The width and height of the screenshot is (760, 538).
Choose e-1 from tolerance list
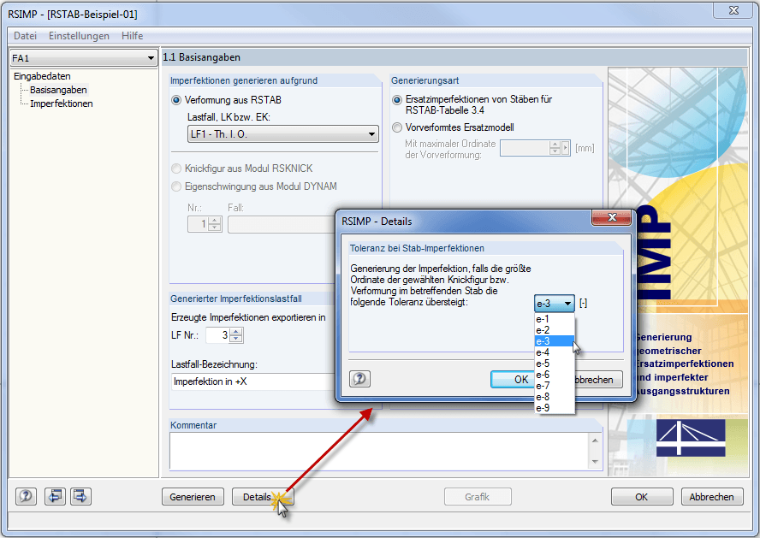point(554,319)
